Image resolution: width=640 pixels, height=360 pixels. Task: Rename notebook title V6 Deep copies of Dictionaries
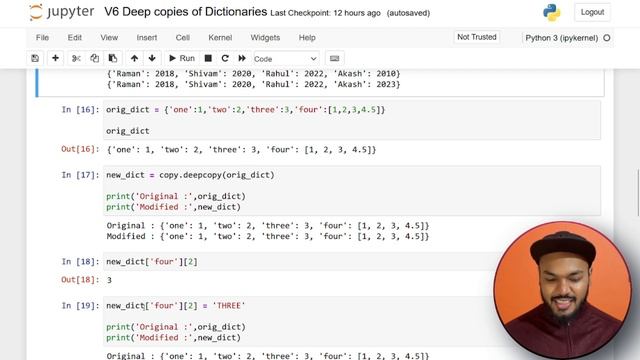[x=186, y=12]
